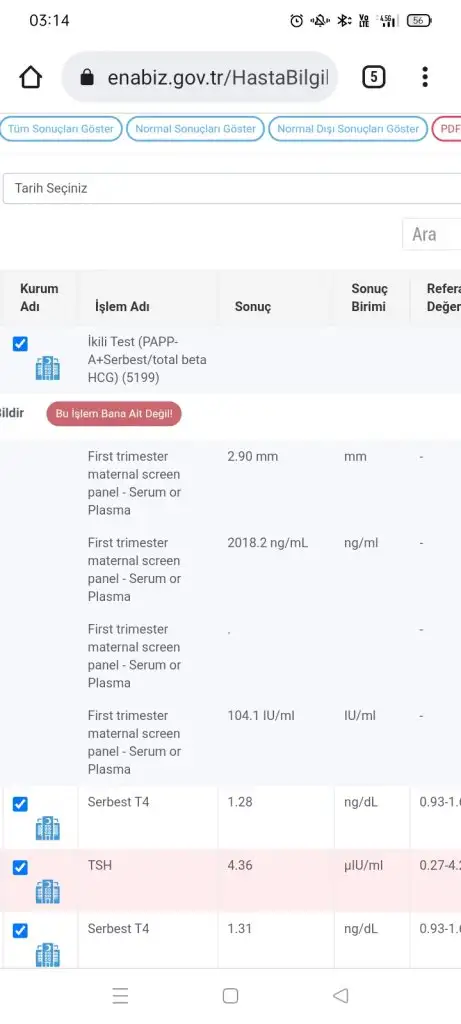Screen dimensions: 461x1024
Task: Open the browser tab switcher showing 5
Action: (374, 77)
